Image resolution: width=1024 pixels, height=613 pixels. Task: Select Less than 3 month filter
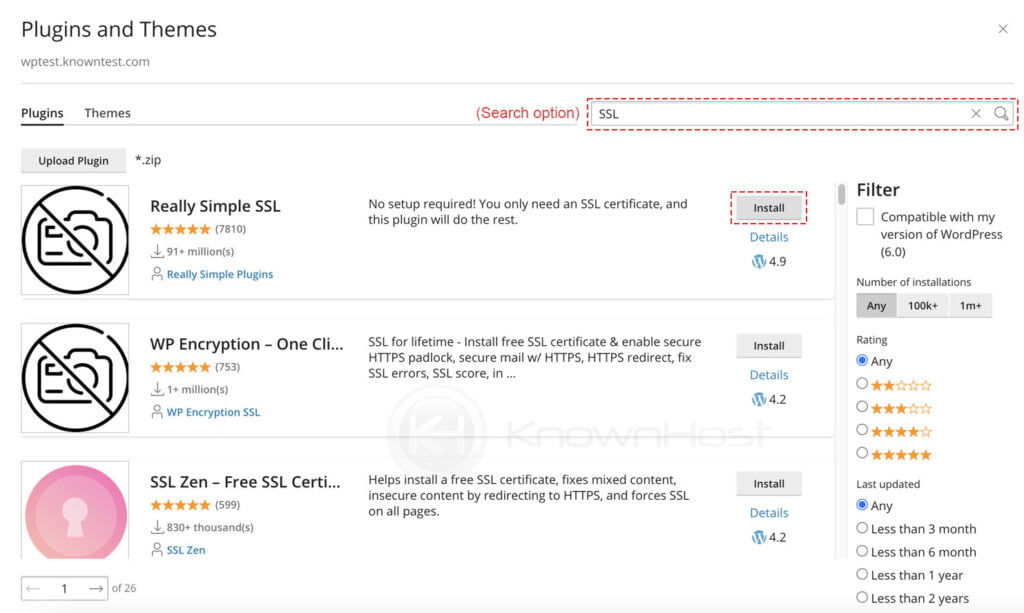click(862, 528)
